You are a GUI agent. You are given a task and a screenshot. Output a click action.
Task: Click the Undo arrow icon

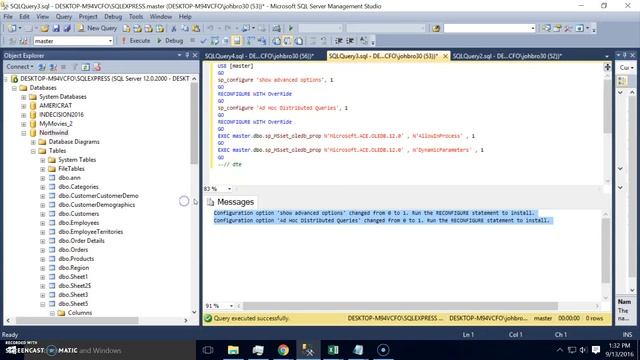(x=210, y=28)
